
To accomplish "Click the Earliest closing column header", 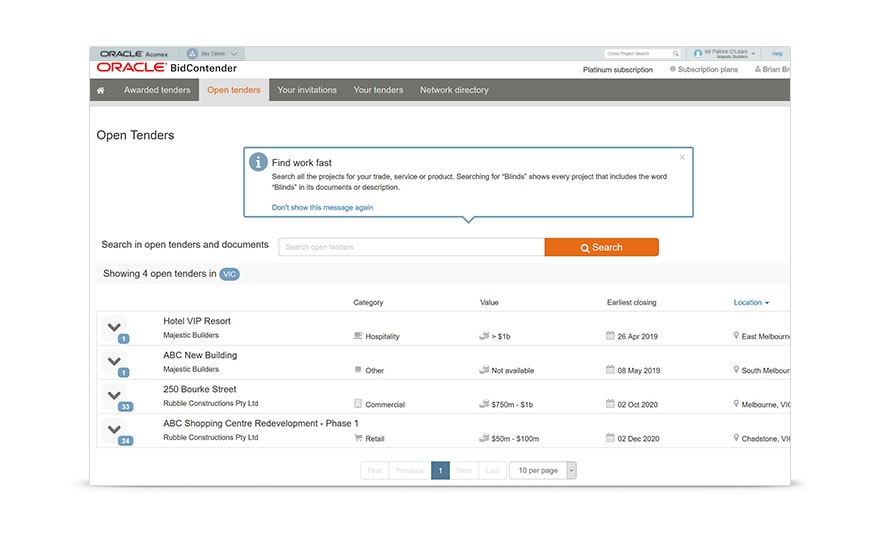I will [x=631, y=302].
